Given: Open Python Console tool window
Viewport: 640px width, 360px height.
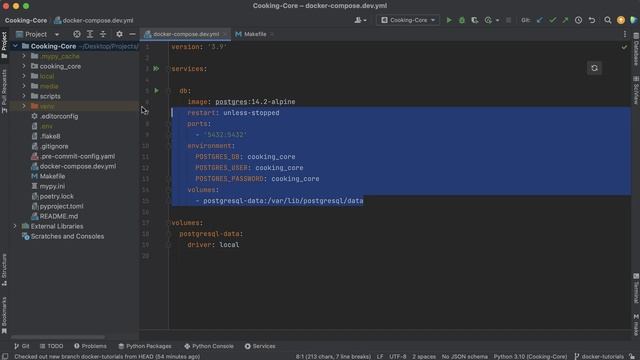Looking at the screenshot, I should 209,346.
